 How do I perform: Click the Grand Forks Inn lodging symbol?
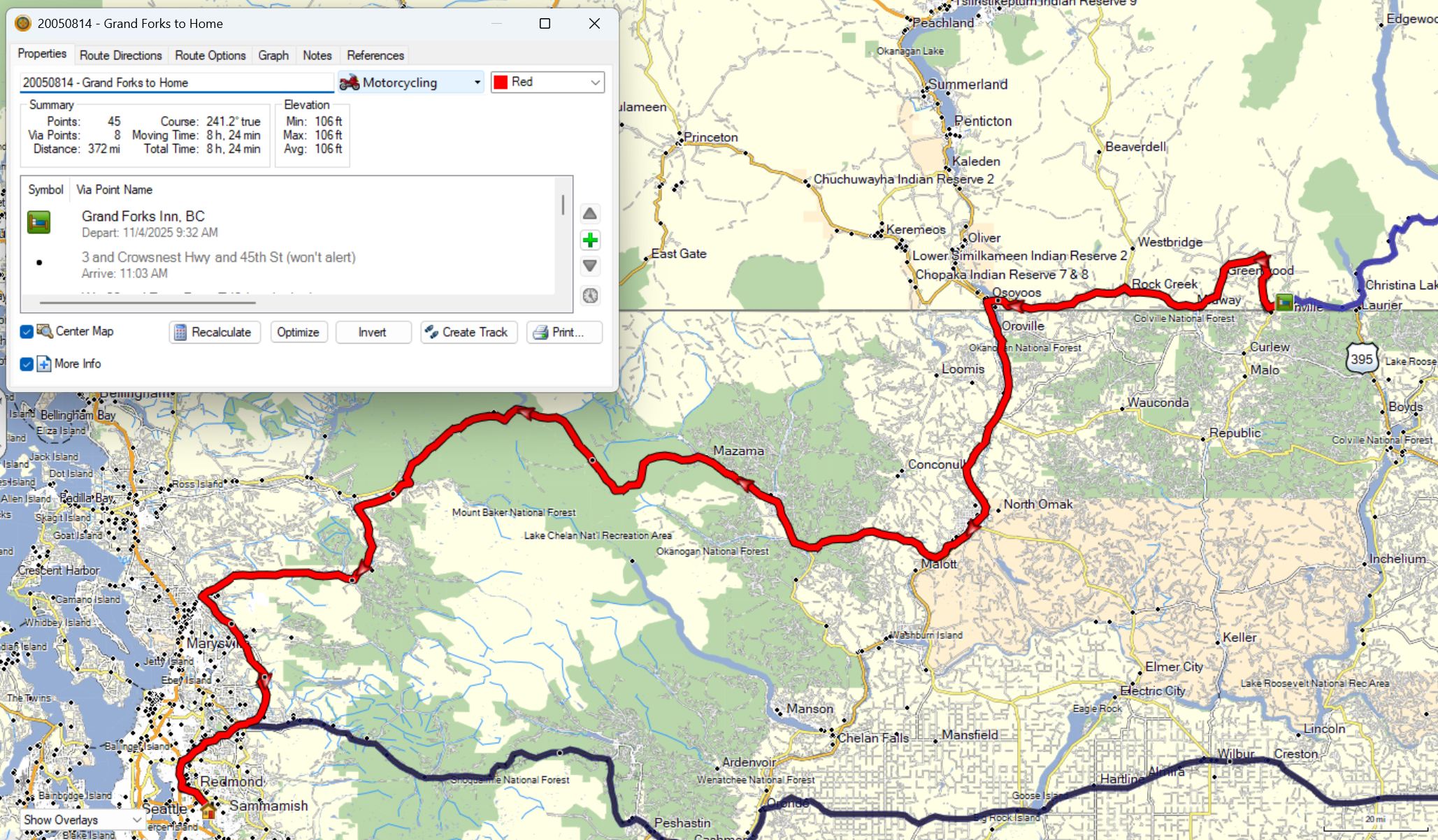tap(39, 222)
